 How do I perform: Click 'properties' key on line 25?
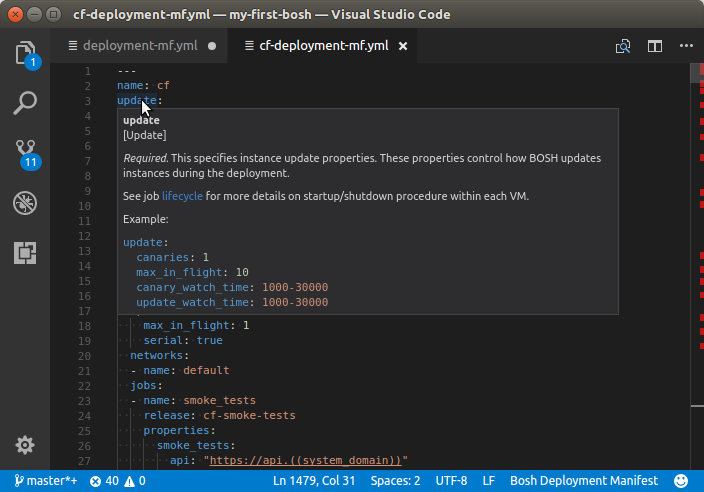[176, 430]
